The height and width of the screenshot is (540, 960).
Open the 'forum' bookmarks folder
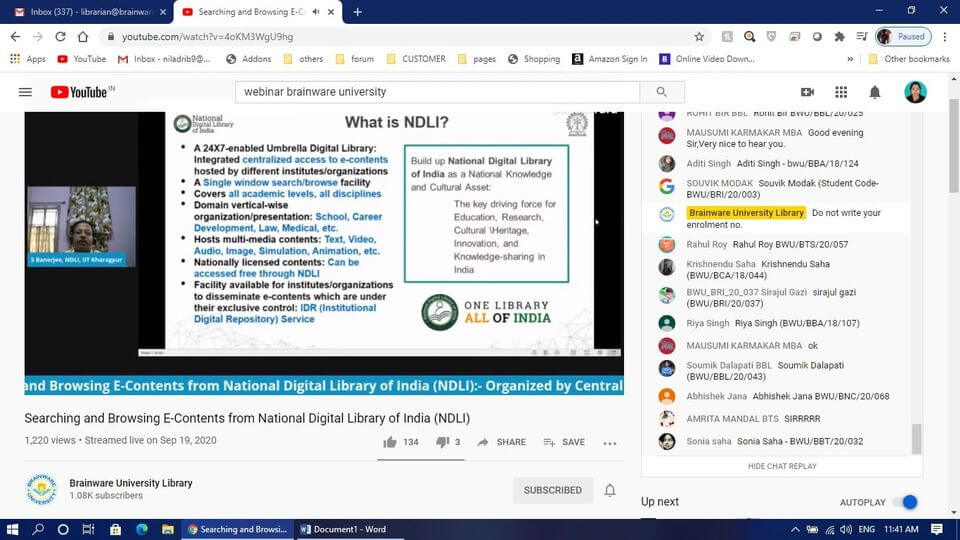click(x=354, y=59)
